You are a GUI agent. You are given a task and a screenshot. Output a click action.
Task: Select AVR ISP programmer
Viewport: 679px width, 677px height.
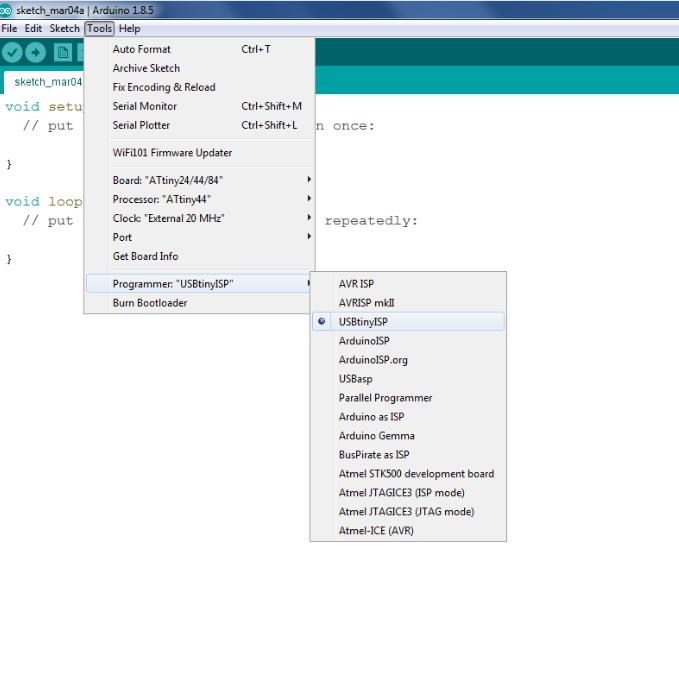(x=408, y=284)
